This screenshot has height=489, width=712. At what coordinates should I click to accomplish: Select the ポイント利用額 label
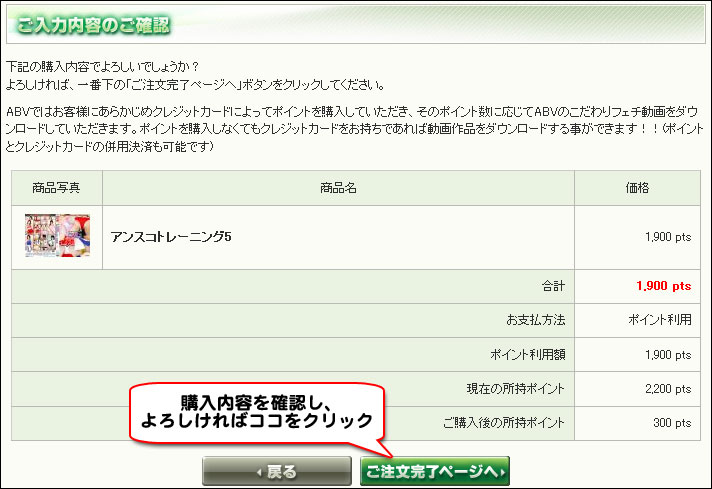pos(528,355)
